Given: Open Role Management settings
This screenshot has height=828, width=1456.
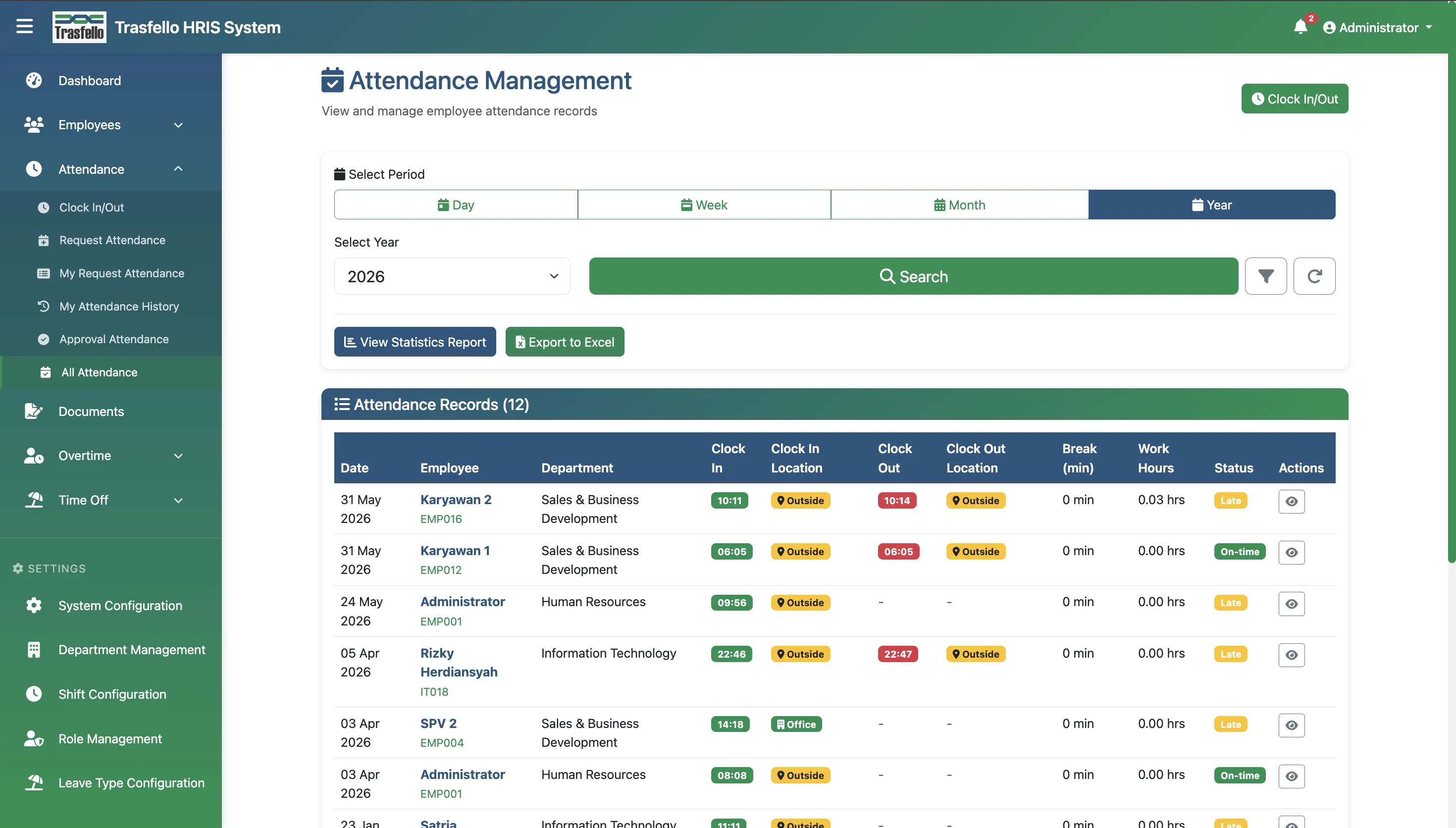Looking at the screenshot, I should [x=111, y=739].
